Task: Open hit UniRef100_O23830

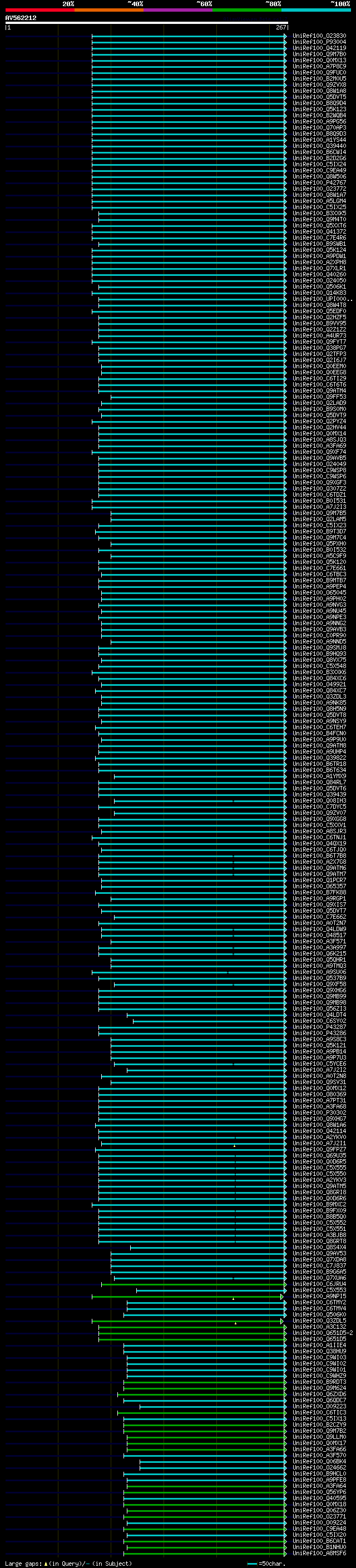Action: pos(319,36)
